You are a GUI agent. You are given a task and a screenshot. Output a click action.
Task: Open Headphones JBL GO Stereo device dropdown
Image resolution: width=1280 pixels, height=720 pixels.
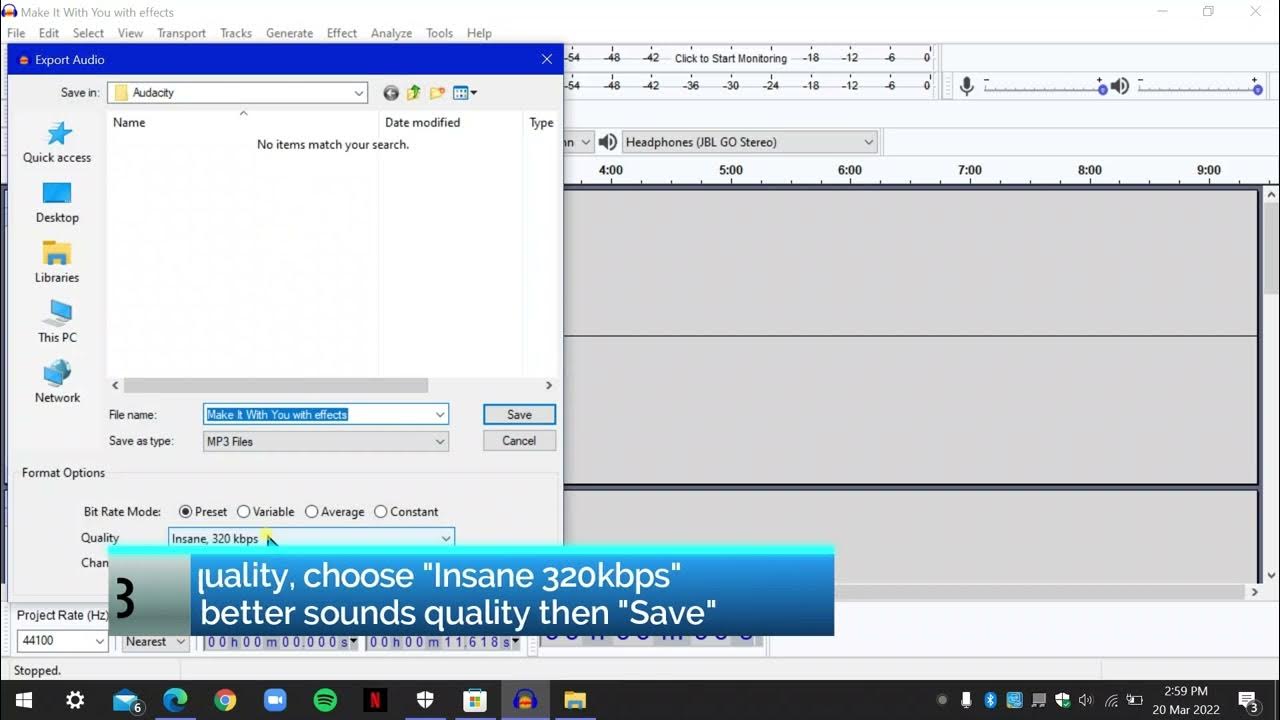pos(750,142)
